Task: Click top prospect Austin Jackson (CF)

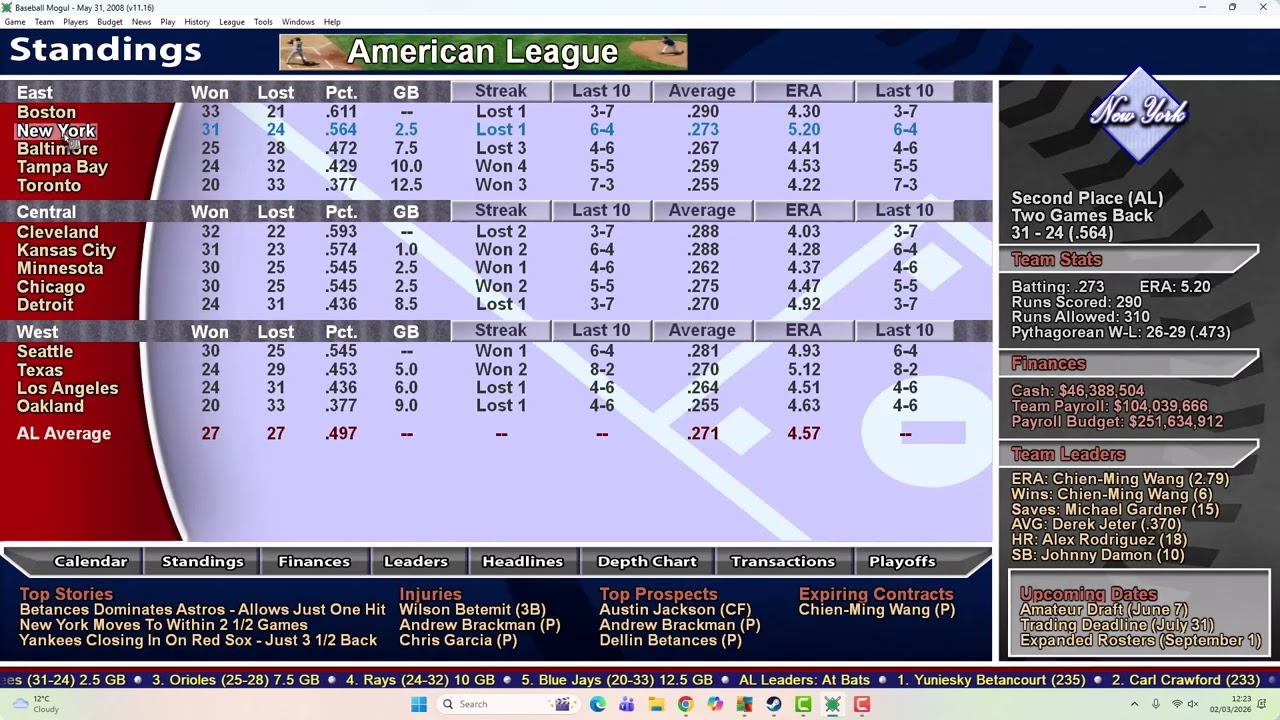Action: coord(675,609)
